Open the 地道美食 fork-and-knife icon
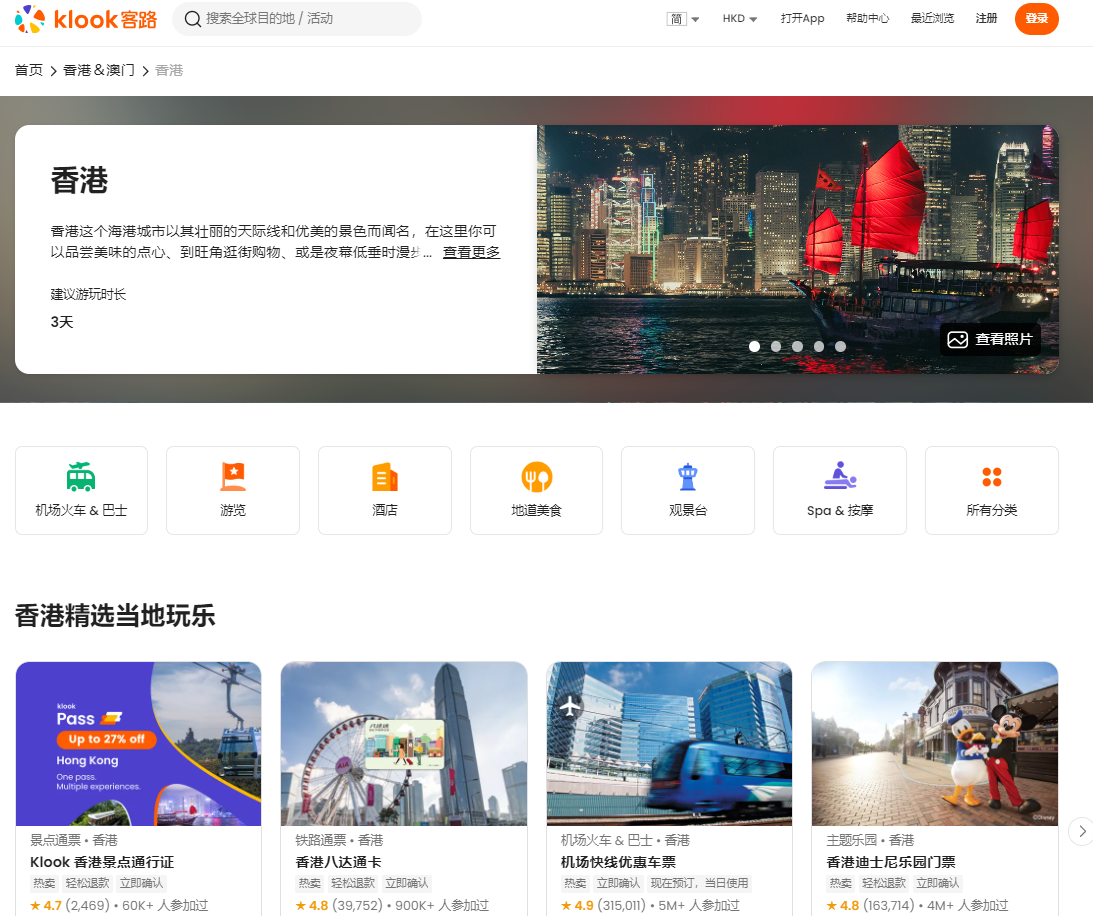This screenshot has width=1093, height=916. point(536,477)
